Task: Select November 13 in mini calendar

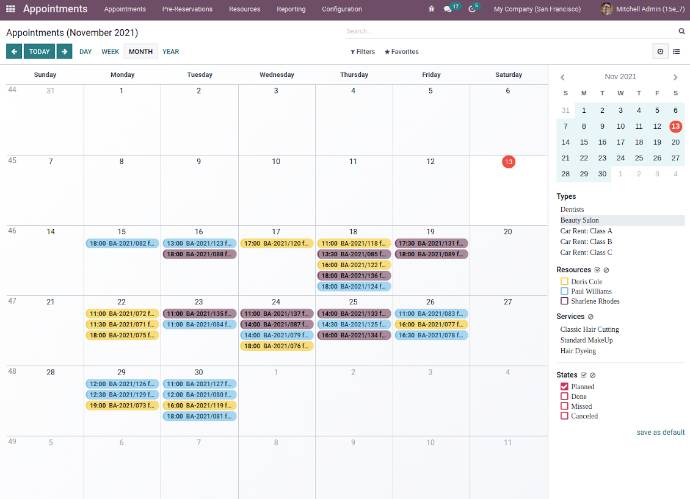Action: point(675,126)
